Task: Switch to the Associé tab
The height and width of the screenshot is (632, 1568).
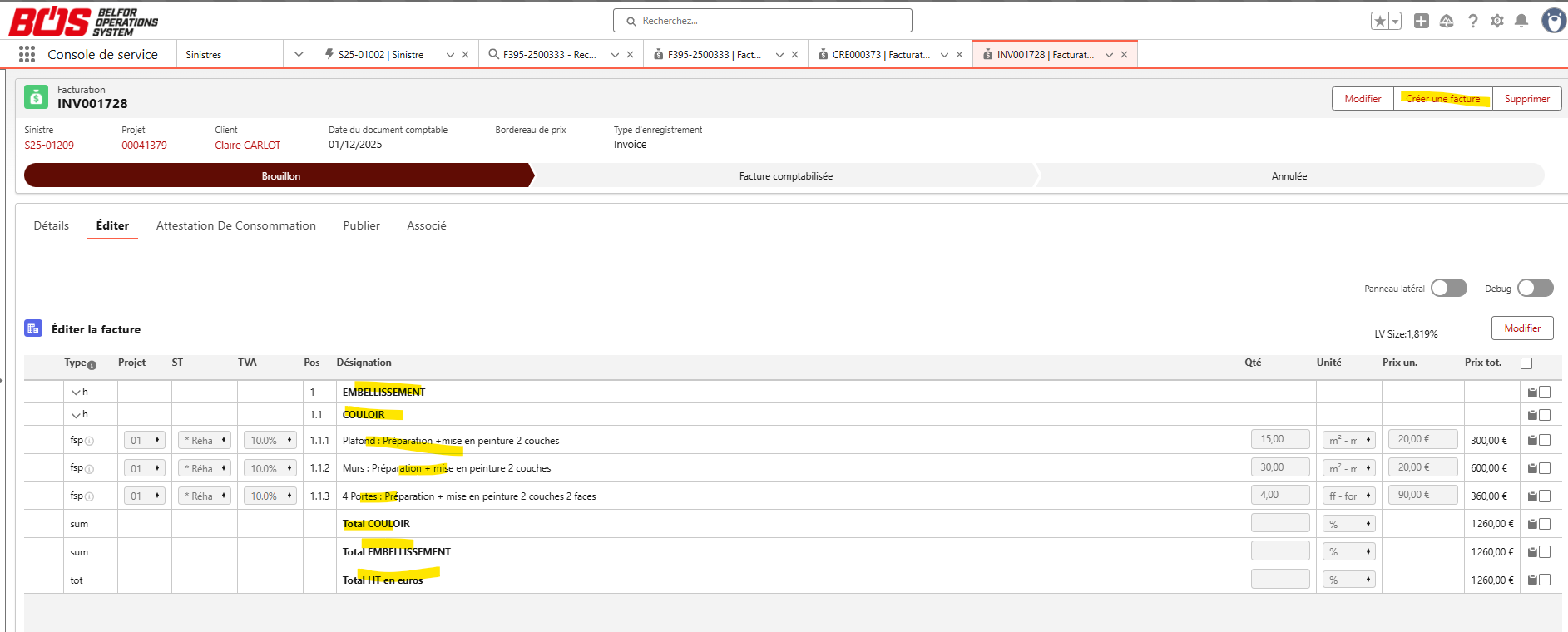Action: 427,225
